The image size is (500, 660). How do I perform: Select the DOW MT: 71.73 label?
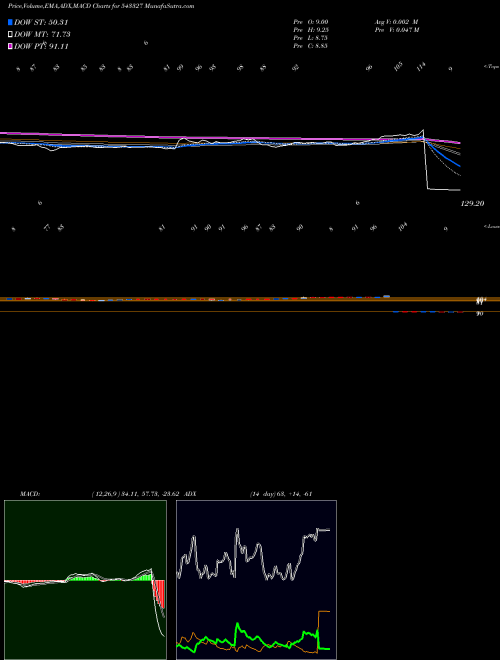[x=42, y=35]
